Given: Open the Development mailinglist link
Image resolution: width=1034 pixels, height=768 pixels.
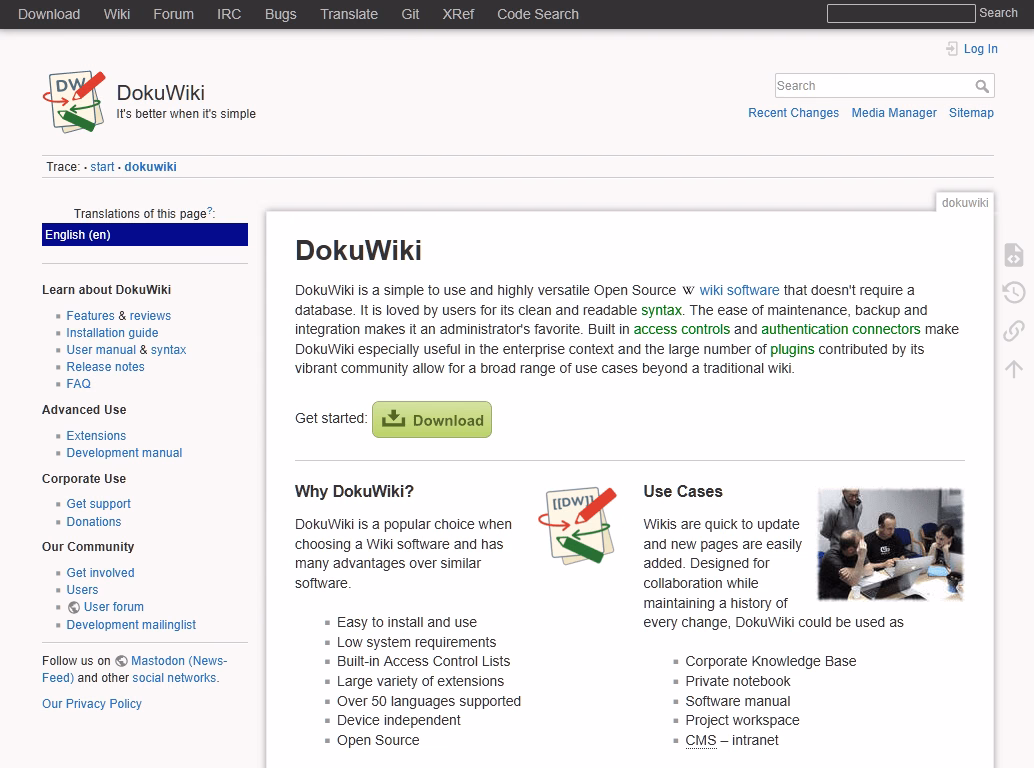Looking at the screenshot, I should pyautogui.click(x=131, y=625).
